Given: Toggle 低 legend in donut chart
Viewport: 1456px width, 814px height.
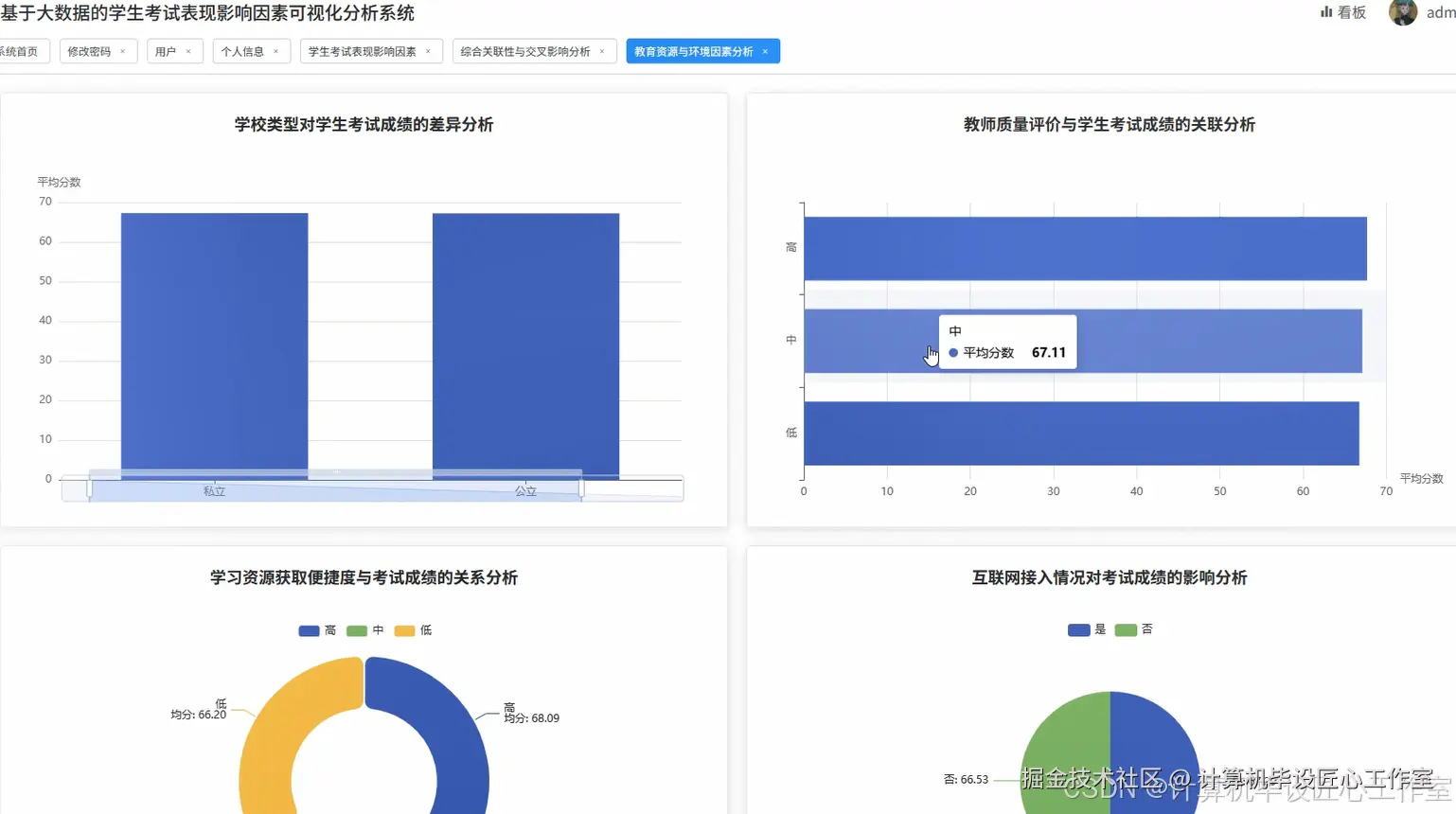Looking at the screenshot, I should (x=413, y=630).
